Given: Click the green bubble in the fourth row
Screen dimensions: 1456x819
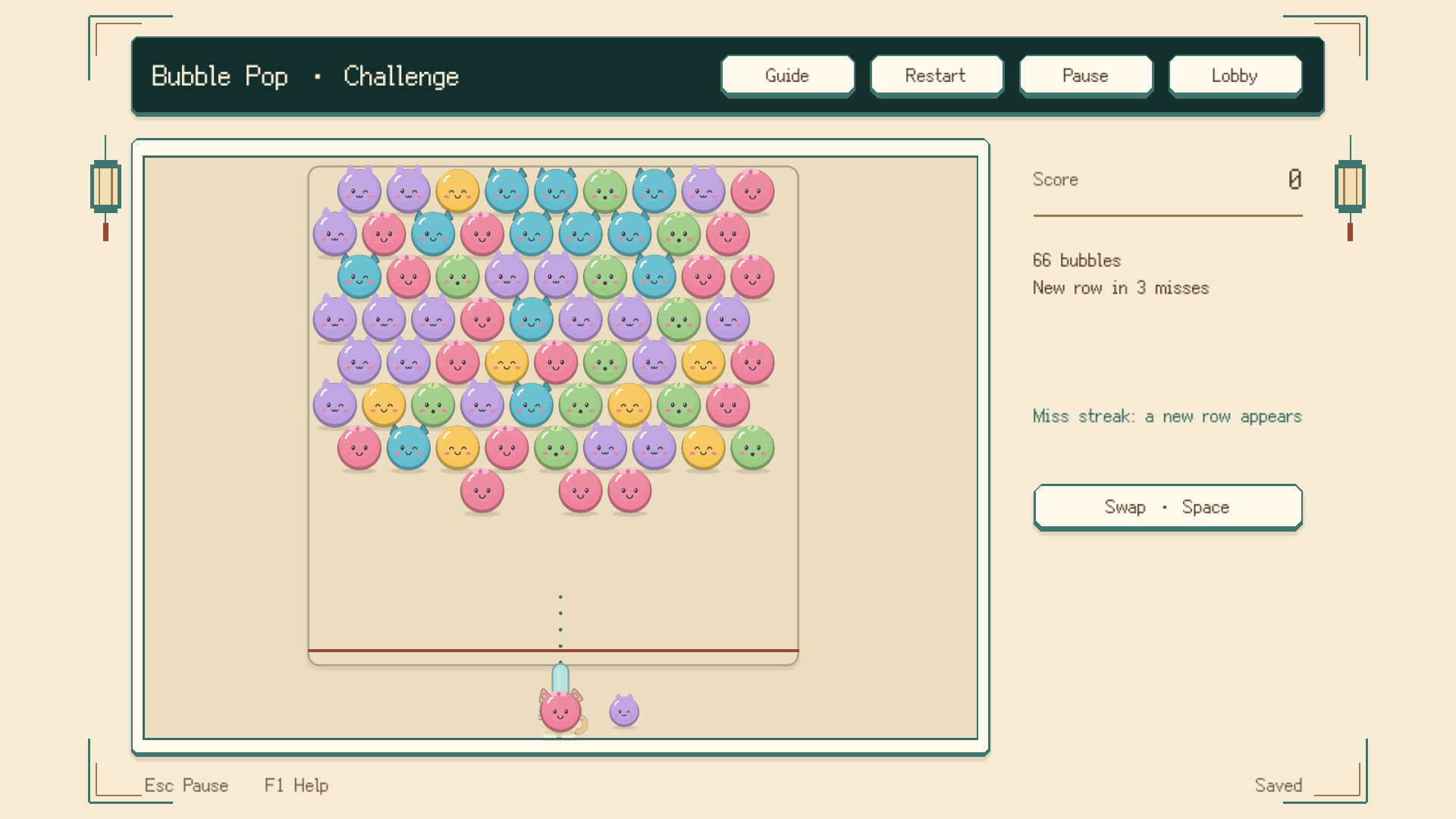Looking at the screenshot, I should (x=679, y=319).
